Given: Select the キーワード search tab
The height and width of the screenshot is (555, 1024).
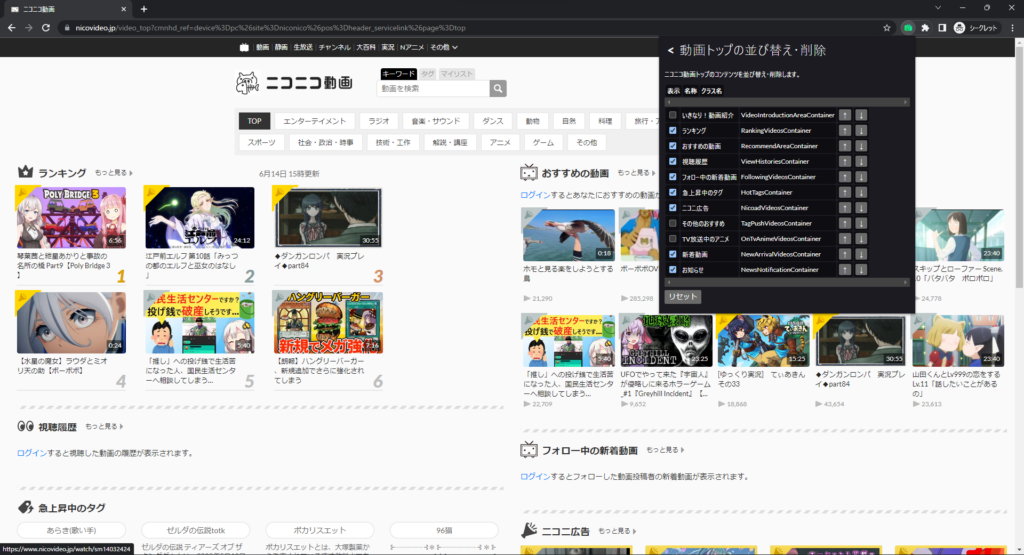Looking at the screenshot, I should [398, 74].
